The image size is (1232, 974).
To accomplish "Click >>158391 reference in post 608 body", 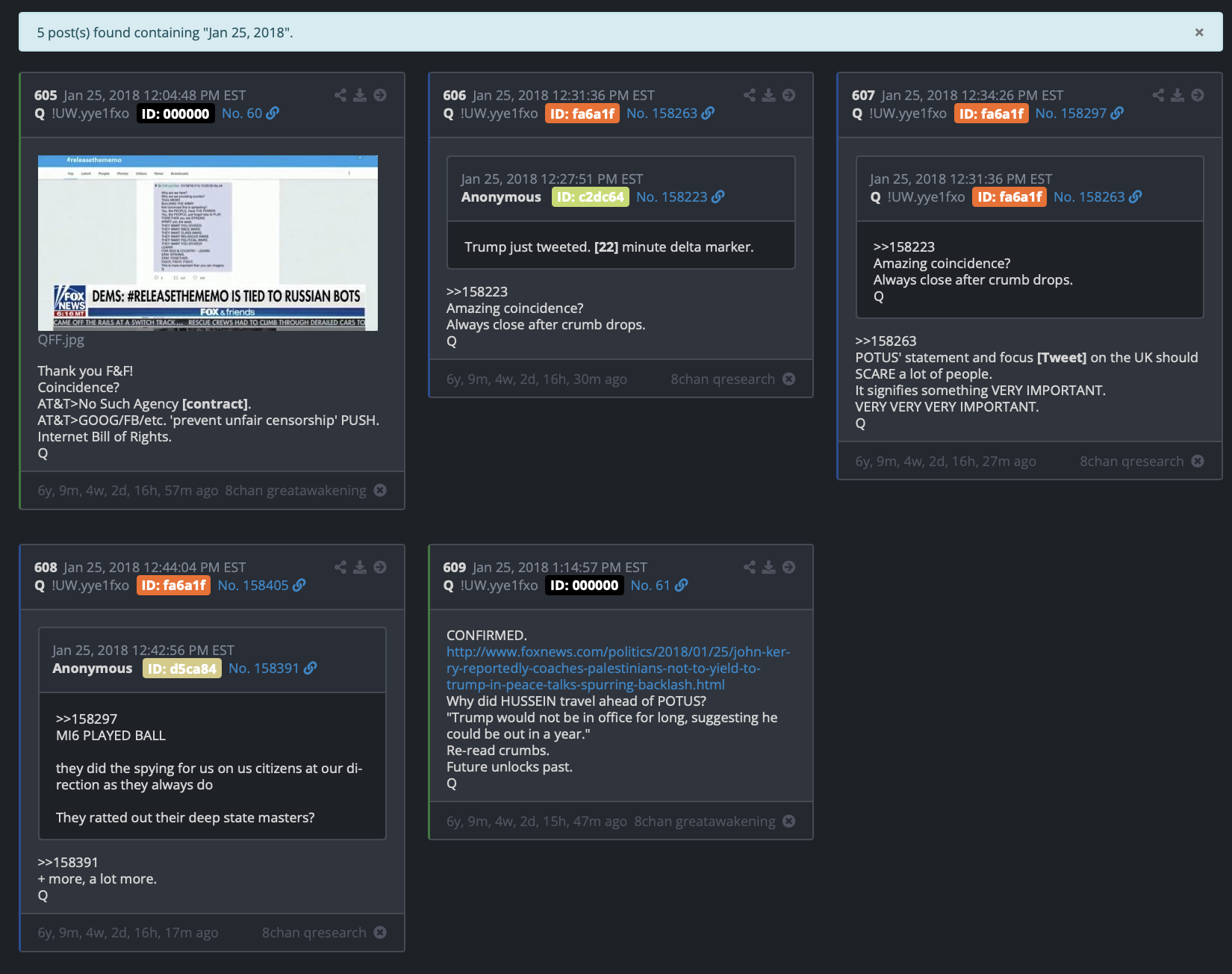I will tap(68, 863).
